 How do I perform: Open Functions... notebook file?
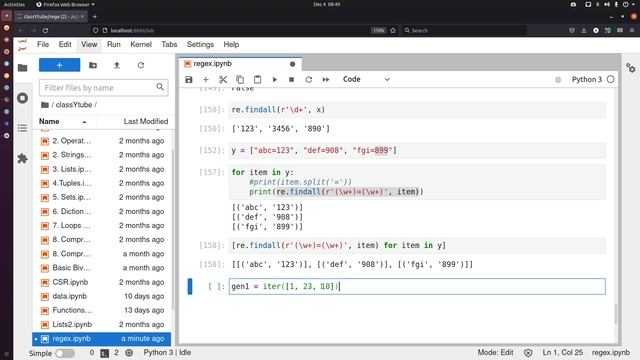102,310
